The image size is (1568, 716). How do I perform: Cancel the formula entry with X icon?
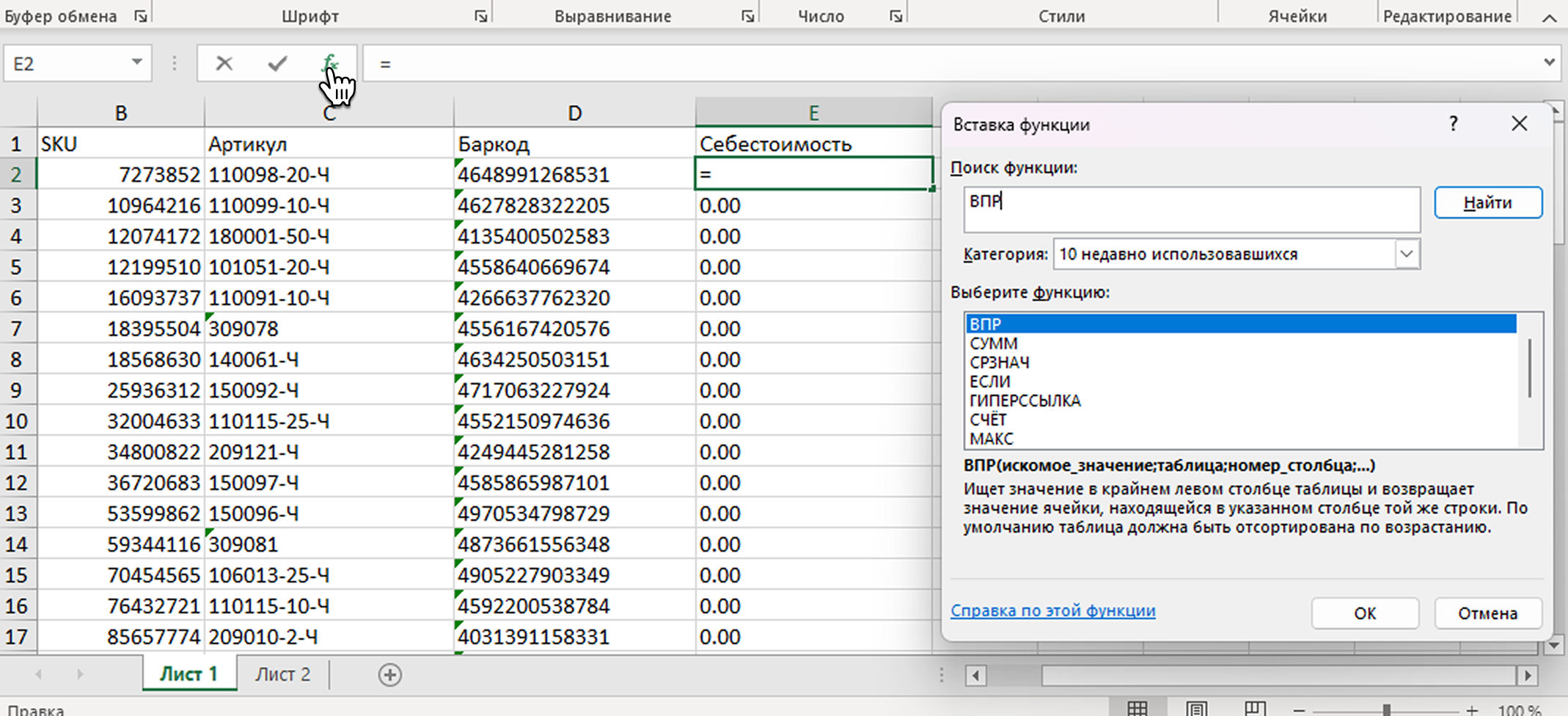(224, 64)
